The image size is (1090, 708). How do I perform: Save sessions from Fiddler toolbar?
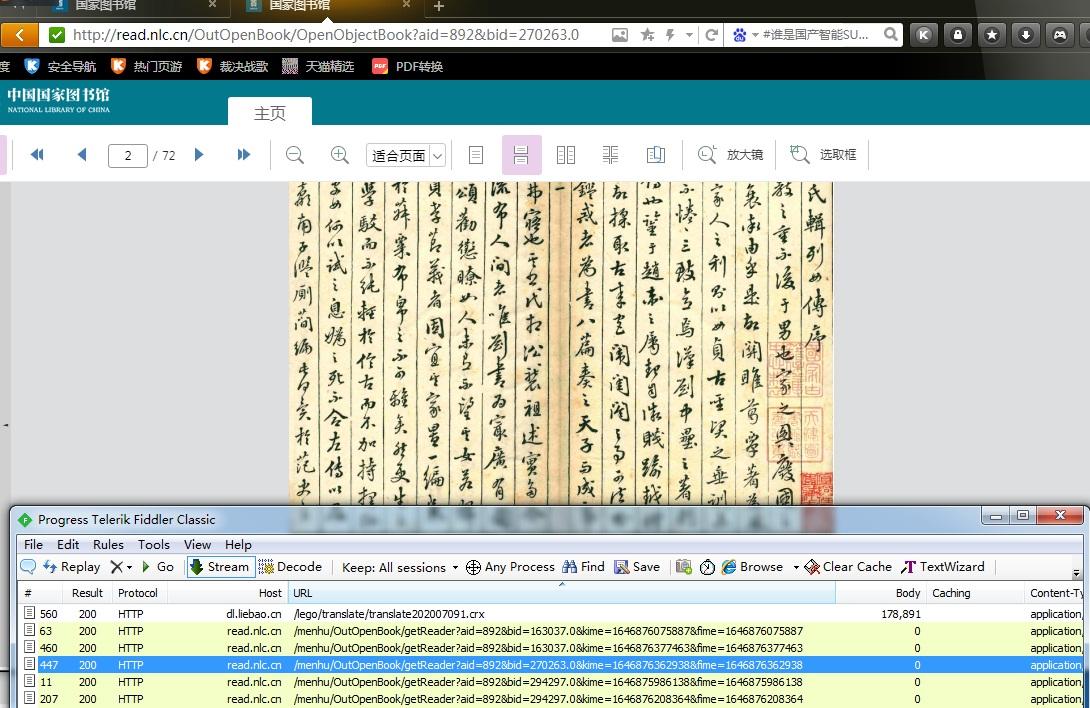(637, 567)
